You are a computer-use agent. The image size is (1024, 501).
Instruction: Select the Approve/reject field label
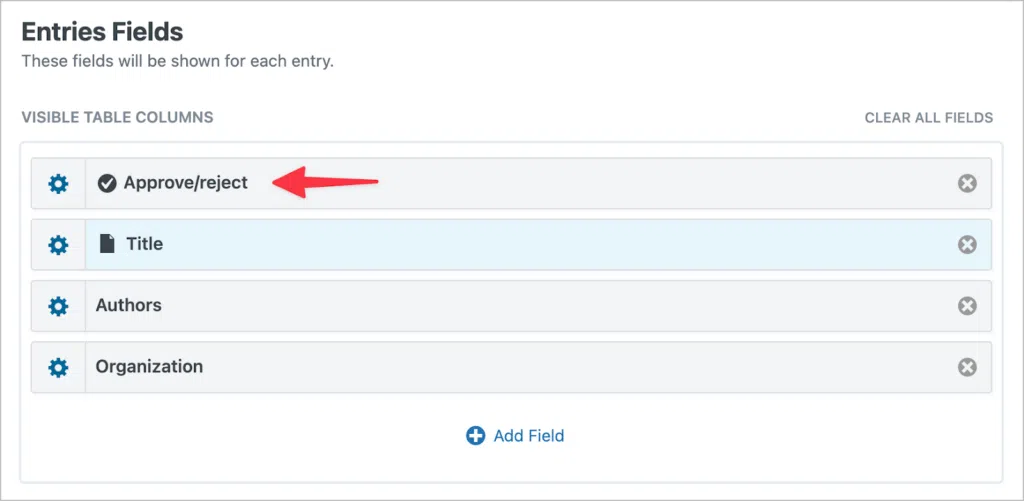(x=186, y=183)
